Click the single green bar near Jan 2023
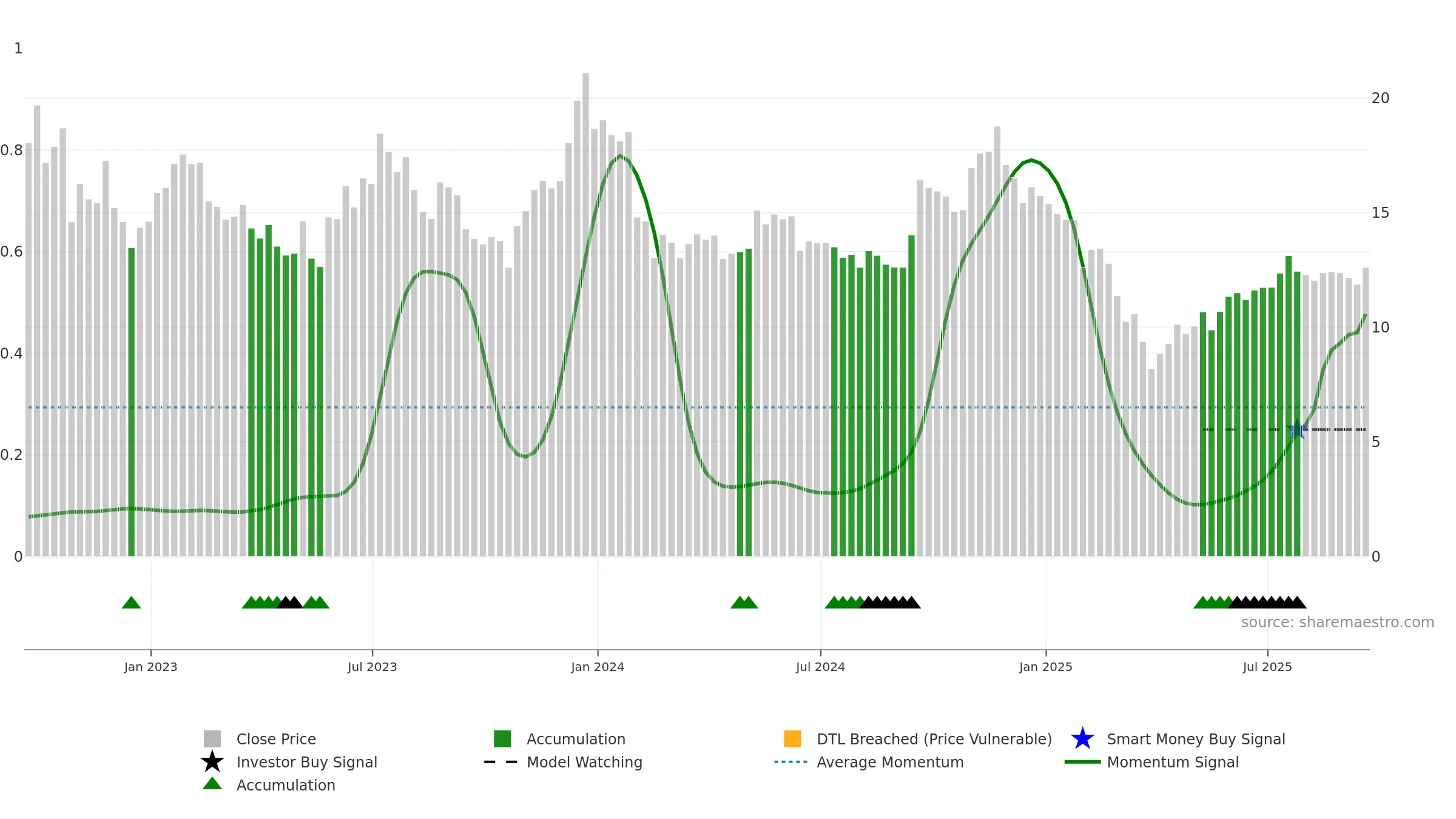 131,402
